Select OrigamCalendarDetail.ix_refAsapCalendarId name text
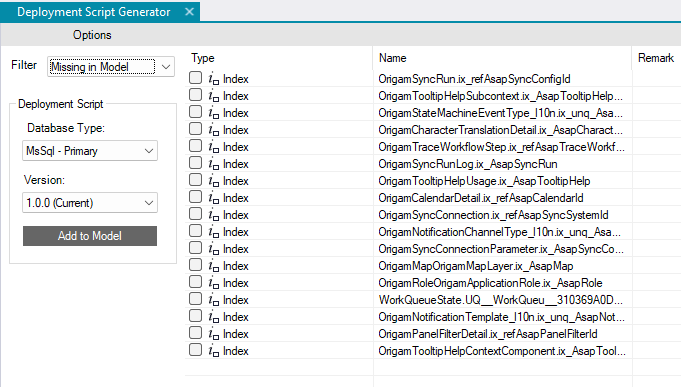Viewport: 681px width, 387px height. [481, 198]
